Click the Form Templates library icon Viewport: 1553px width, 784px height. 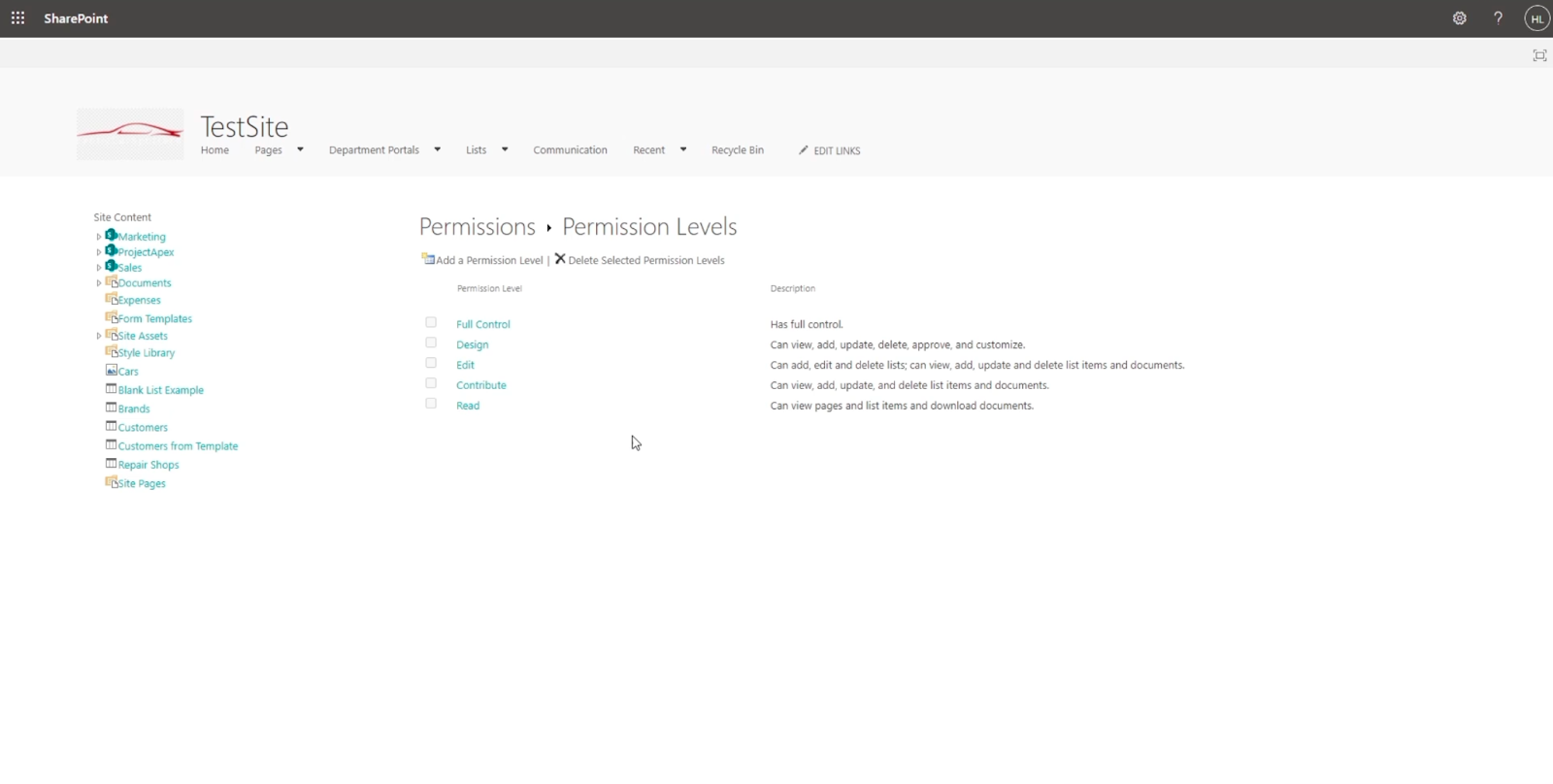tap(111, 317)
